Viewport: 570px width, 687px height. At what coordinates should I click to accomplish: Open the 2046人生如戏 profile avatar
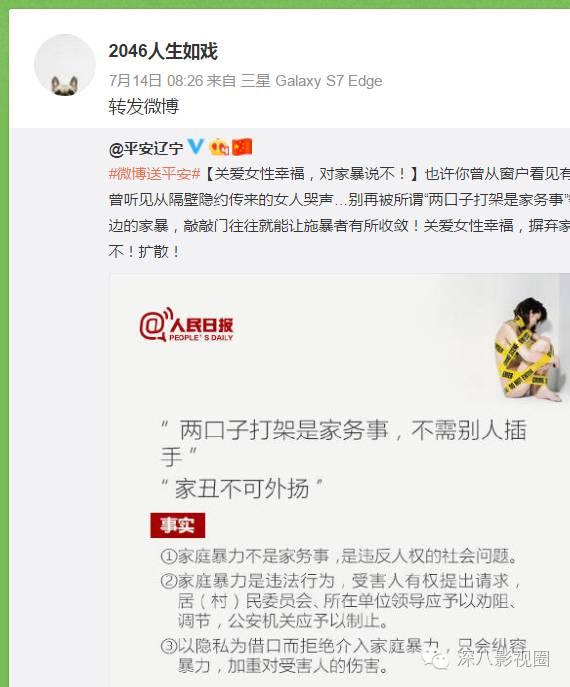(x=65, y=65)
